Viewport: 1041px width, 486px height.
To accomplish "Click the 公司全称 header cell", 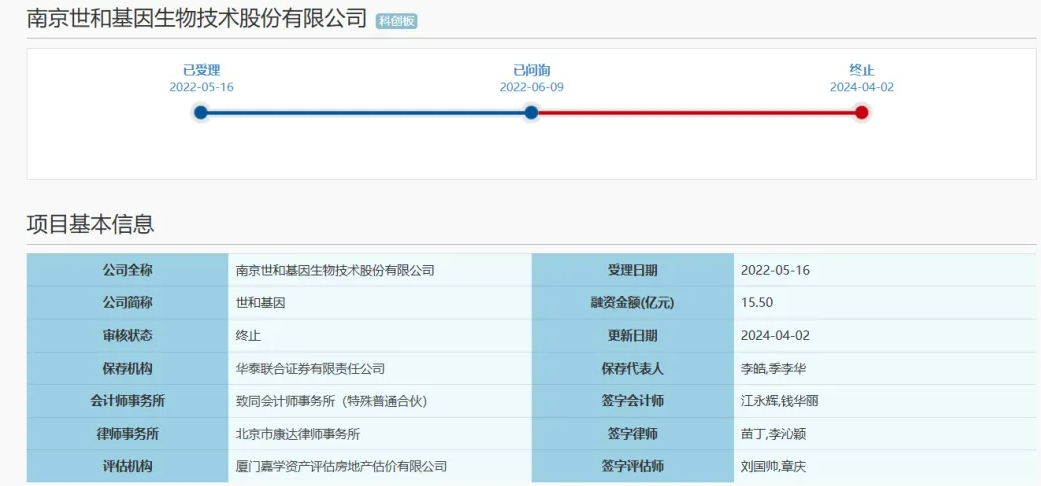I will coord(127,270).
